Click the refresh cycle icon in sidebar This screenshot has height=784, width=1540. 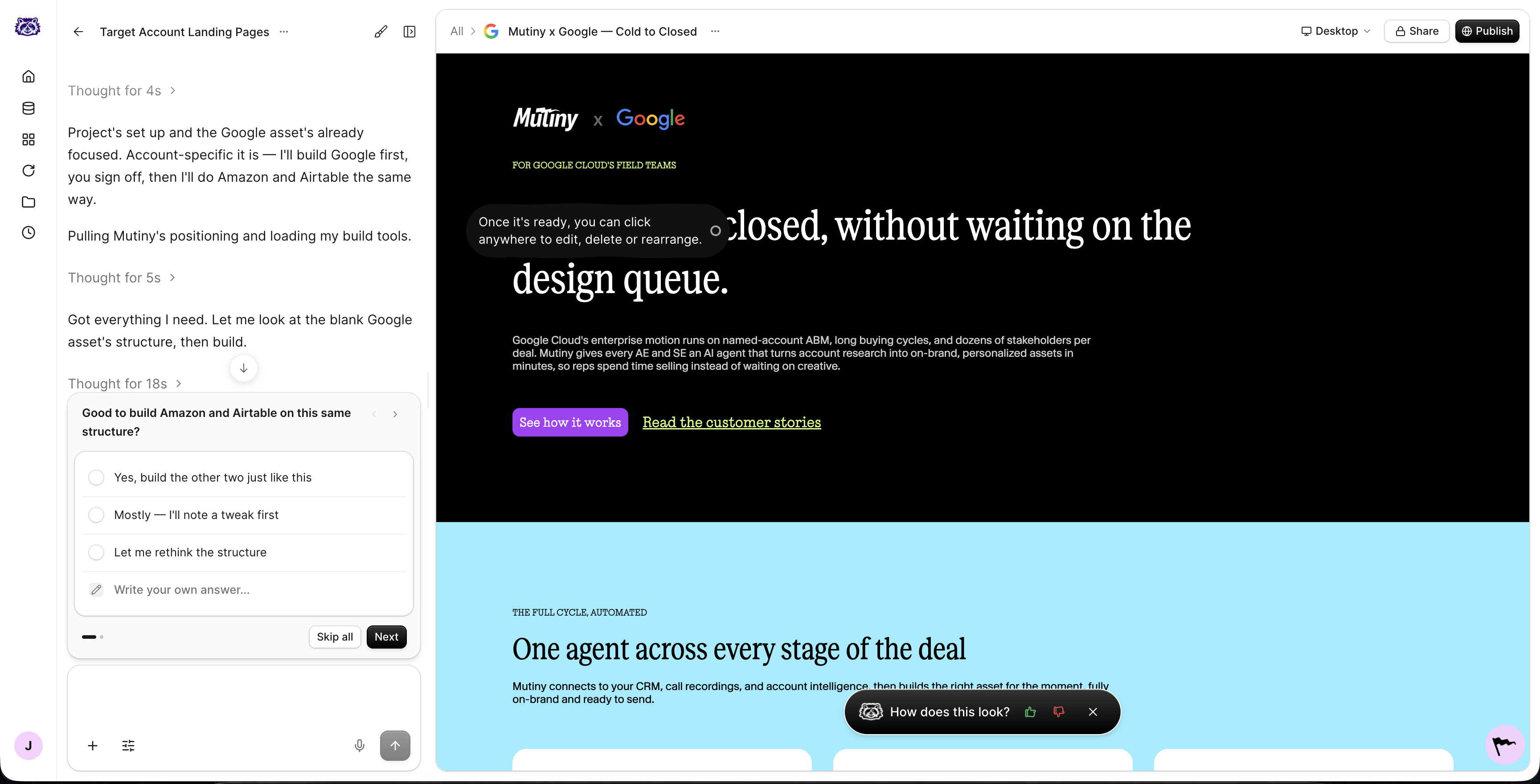tap(28, 171)
